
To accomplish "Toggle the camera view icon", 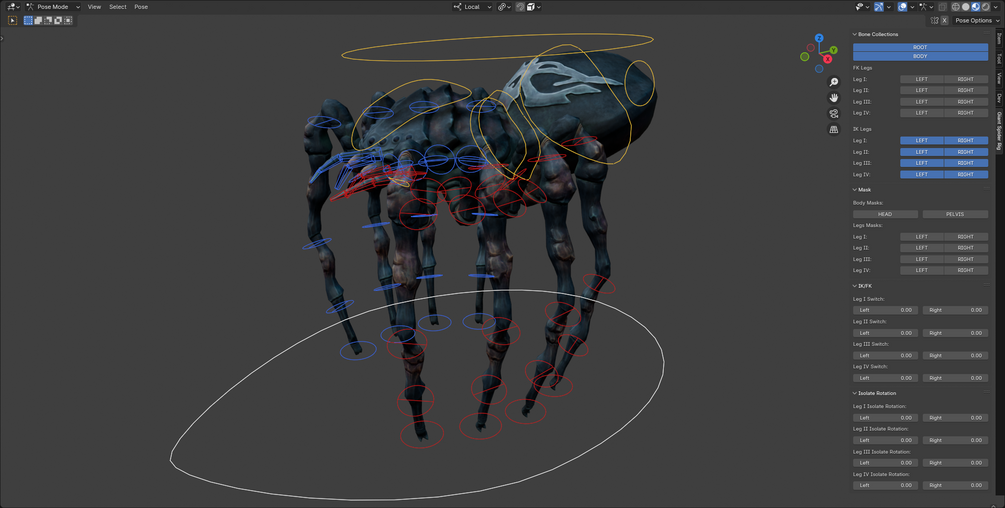I will pyautogui.click(x=833, y=114).
